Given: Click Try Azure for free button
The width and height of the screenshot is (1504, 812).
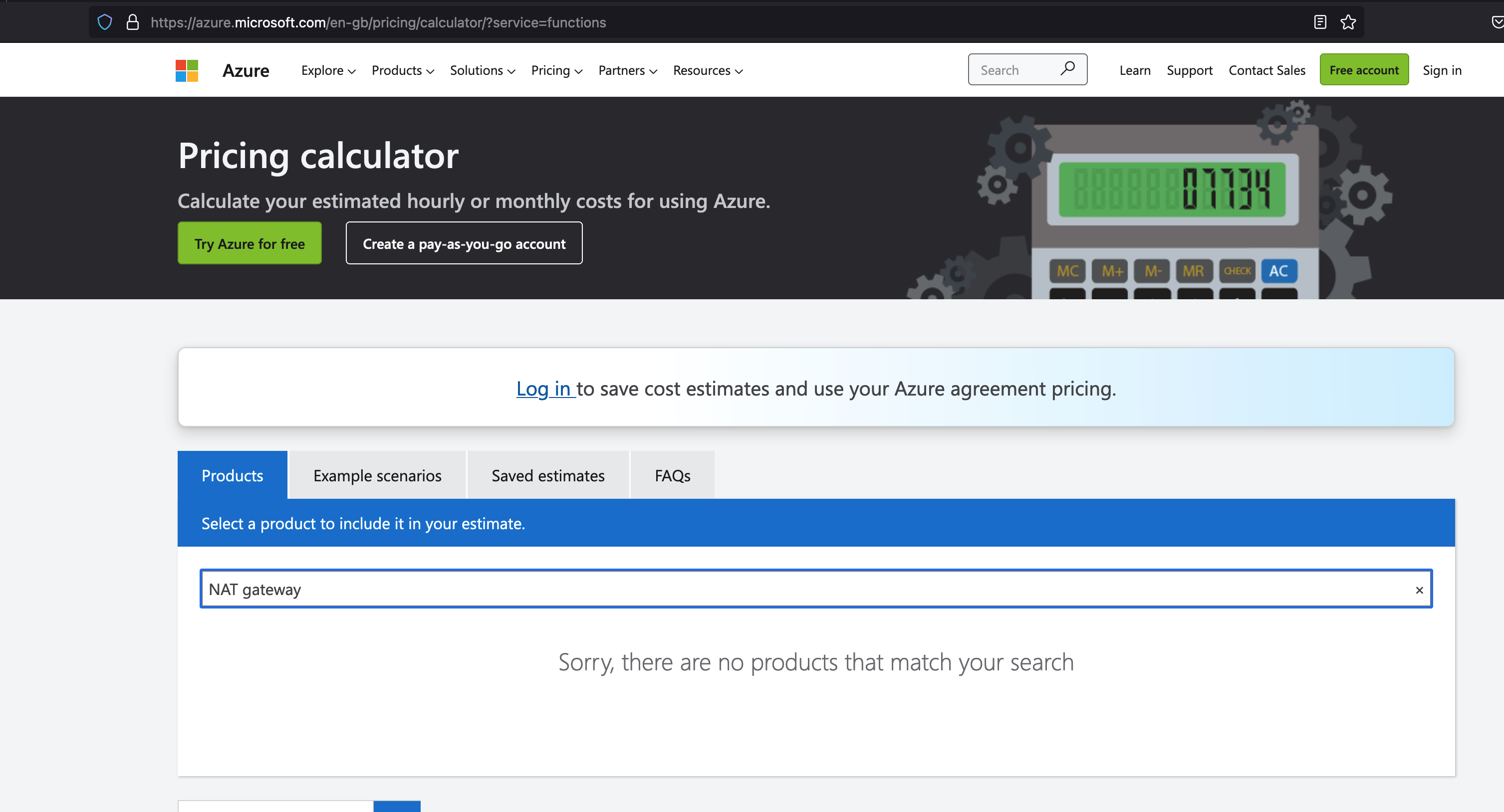Looking at the screenshot, I should point(250,243).
